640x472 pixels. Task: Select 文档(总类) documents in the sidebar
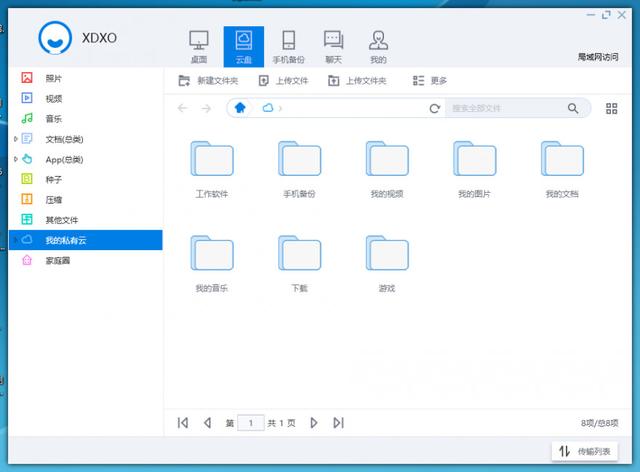pyautogui.click(x=86, y=139)
